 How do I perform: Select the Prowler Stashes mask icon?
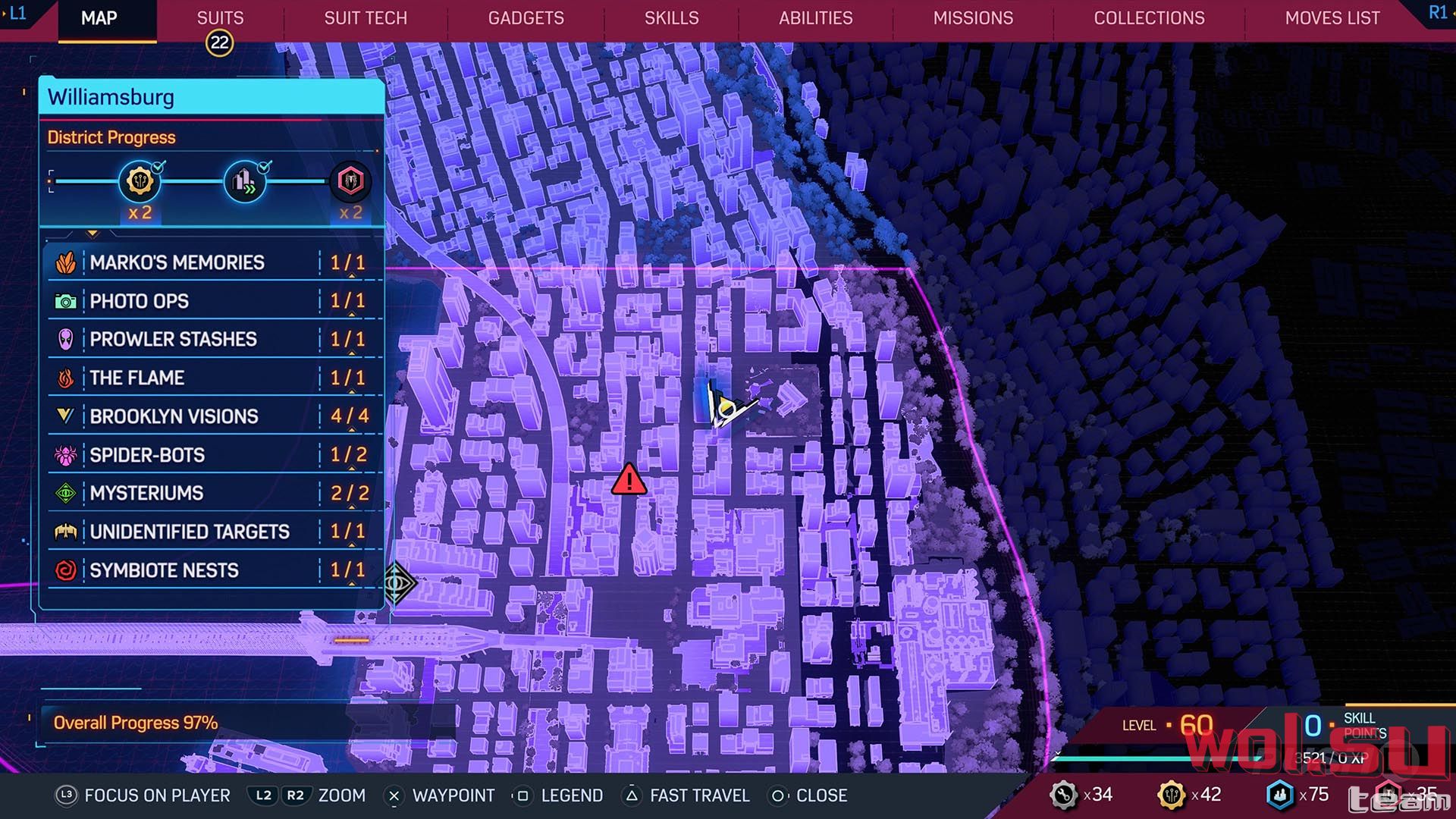point(66,339)
